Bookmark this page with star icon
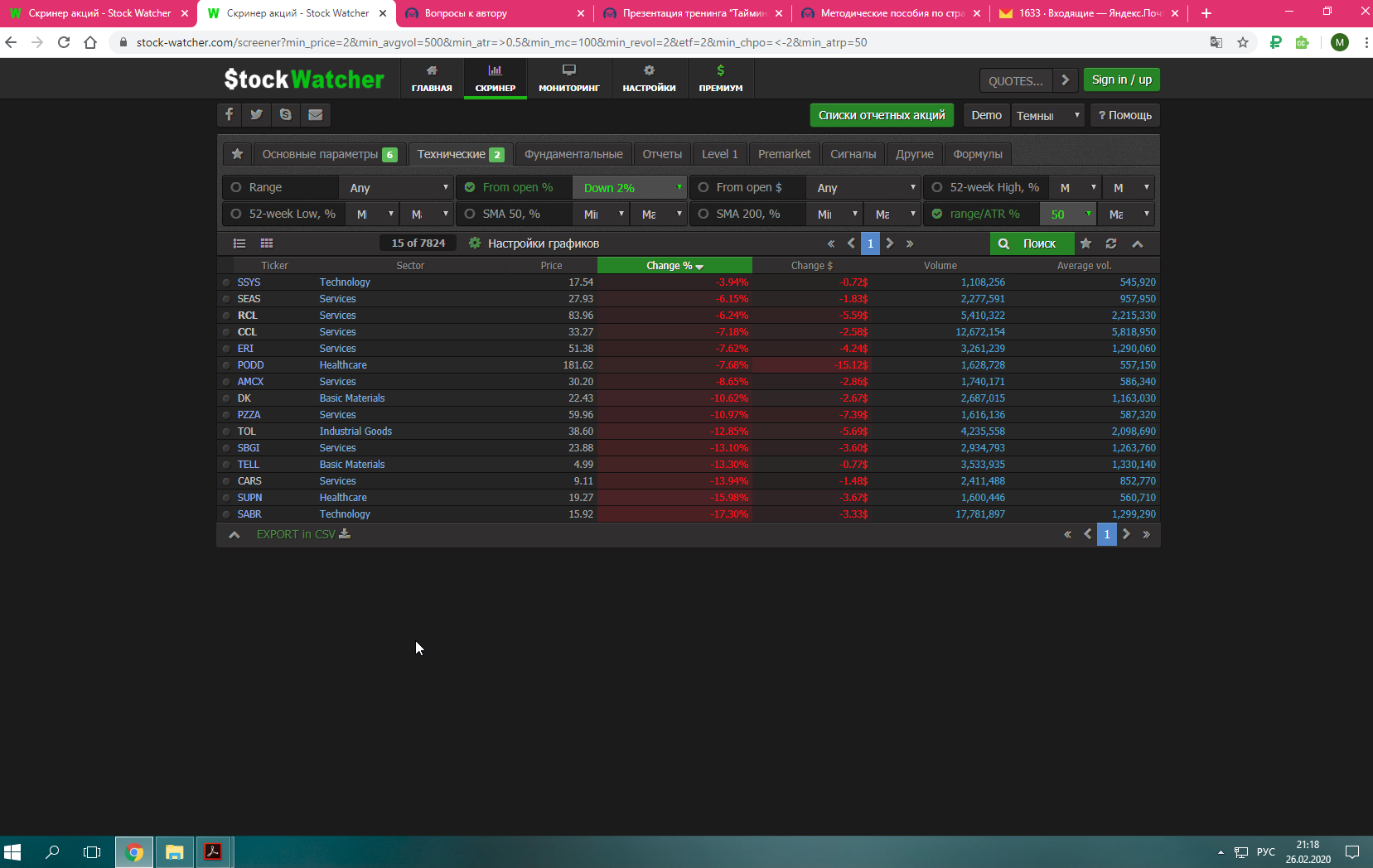Viewport: 1373px width, 868px height. click(x=1243, y=42)
